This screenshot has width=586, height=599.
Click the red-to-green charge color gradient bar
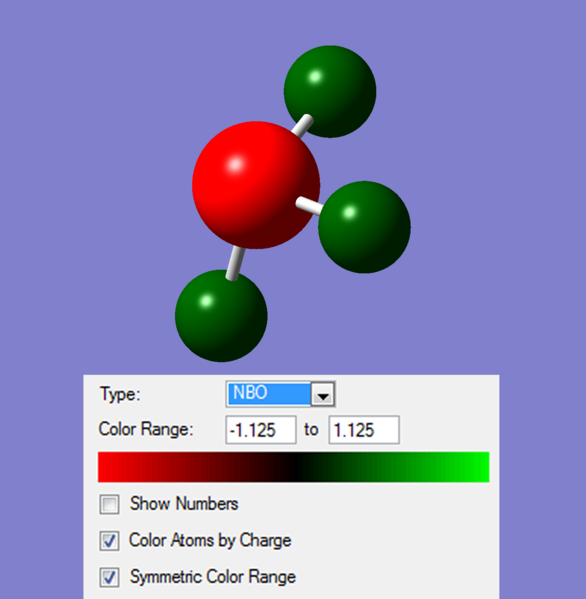(x=293, y=467)
